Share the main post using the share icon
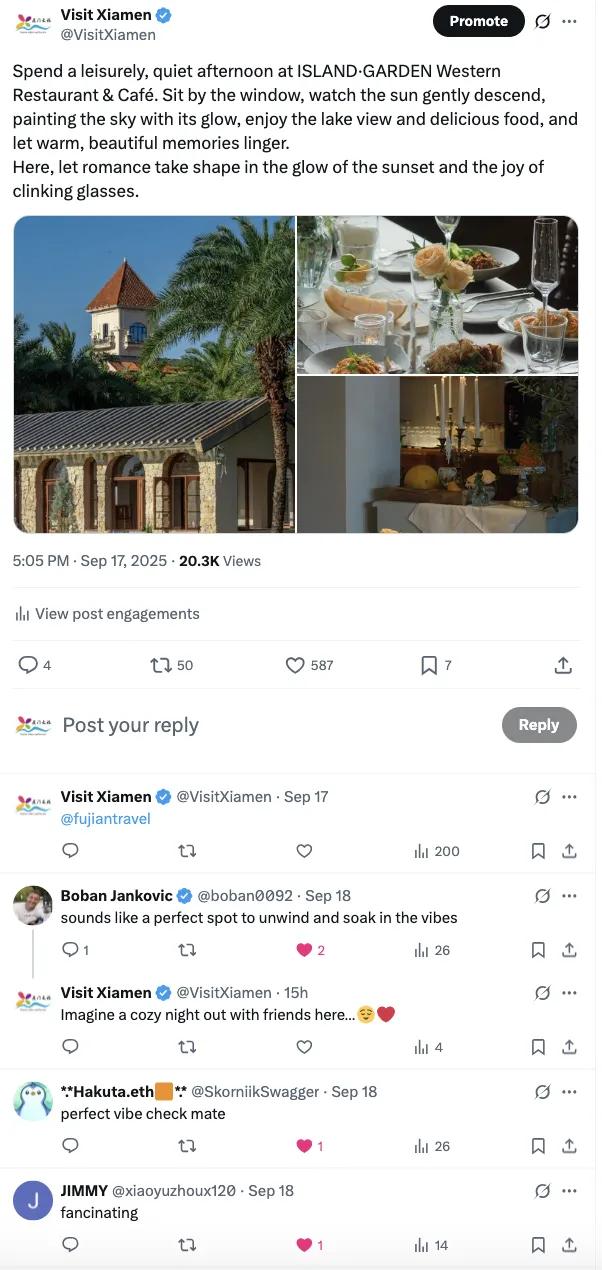The image size is (602, 1270). tap(563, 665)
